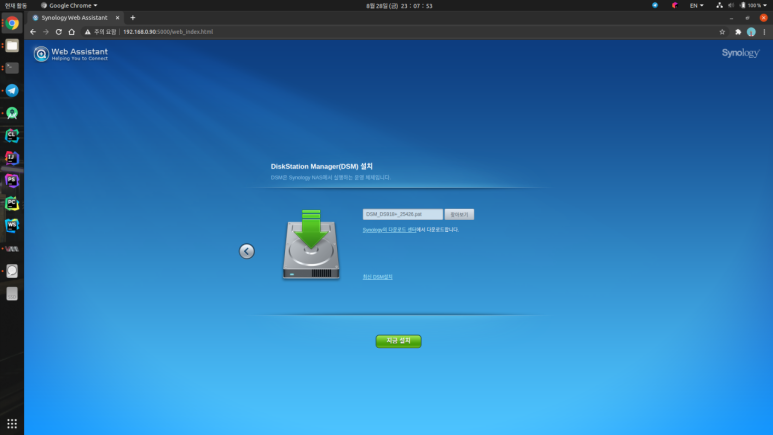Click the green install now button
The image size is (773, 435).
click(x=398, y=341)
